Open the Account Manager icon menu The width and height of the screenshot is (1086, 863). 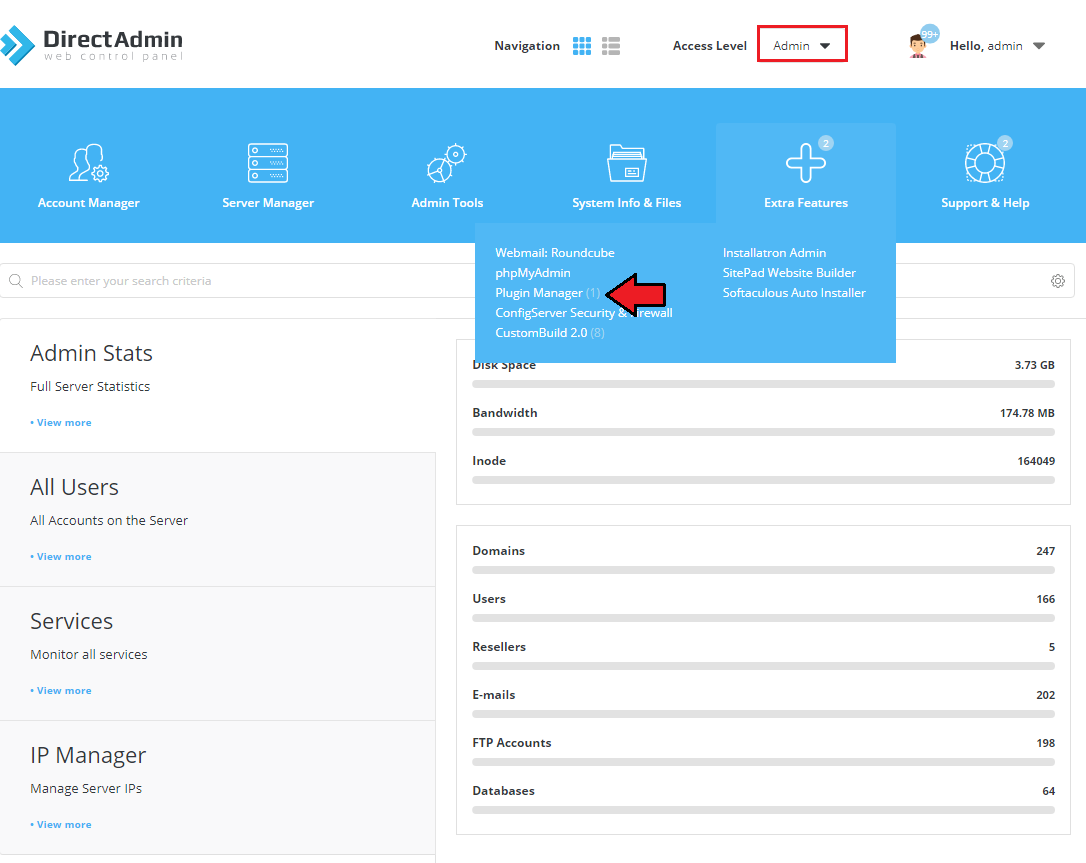(x=89, y=163)
